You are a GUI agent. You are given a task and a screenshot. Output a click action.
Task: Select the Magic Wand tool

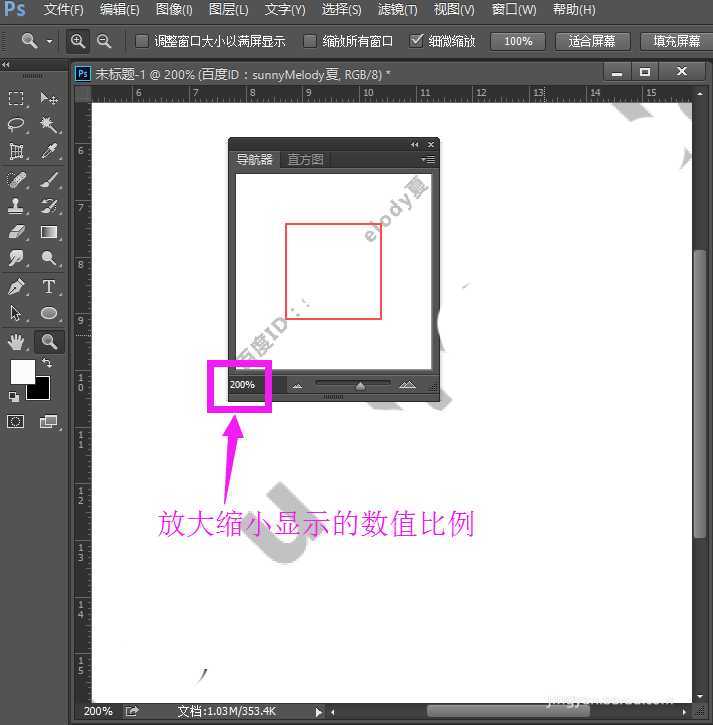[x=48, y=125]
